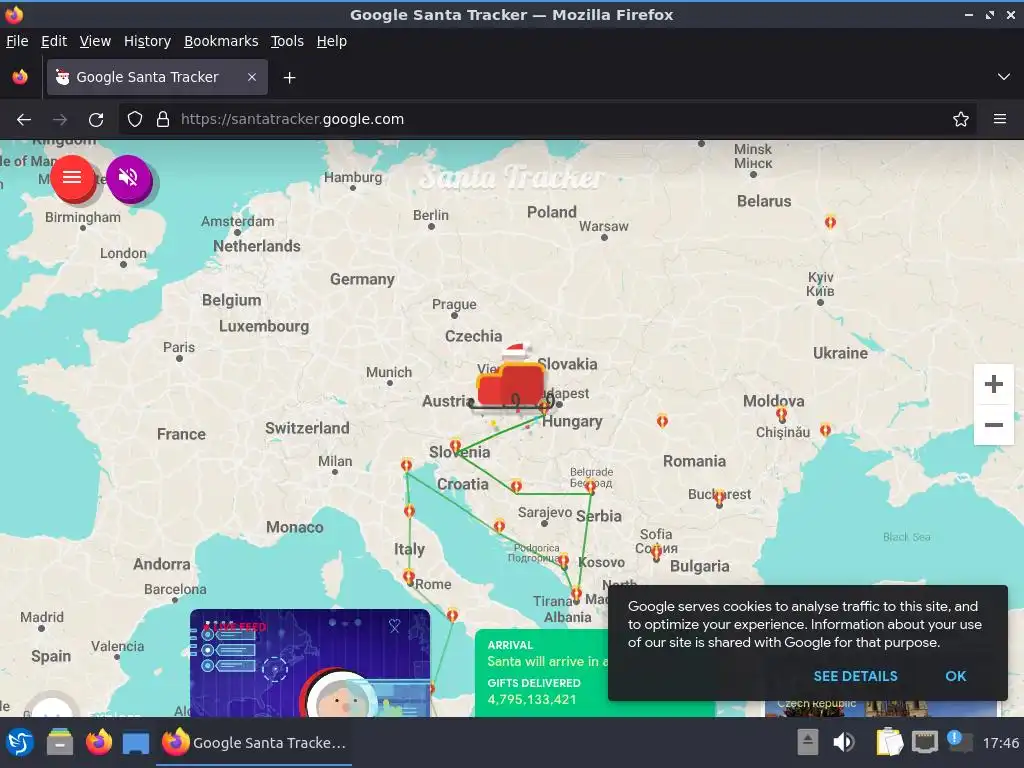Open the Live Feed video card

pos(310,663)
